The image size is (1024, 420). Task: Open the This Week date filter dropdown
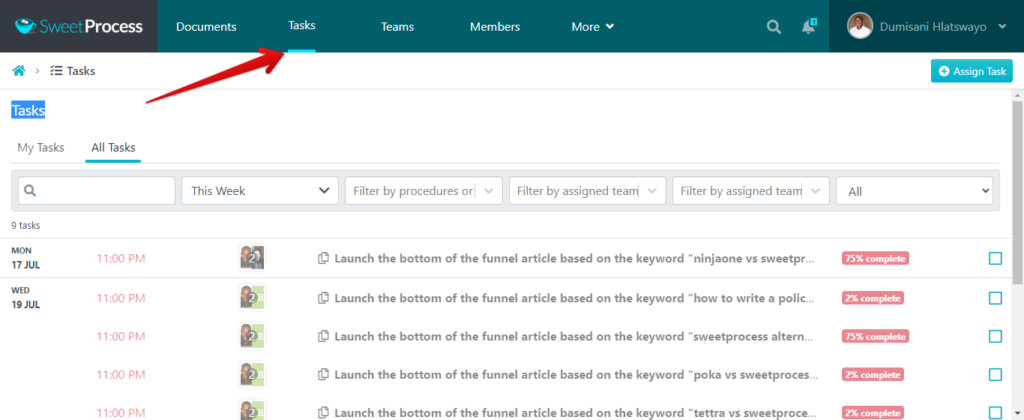coord(260,191)
